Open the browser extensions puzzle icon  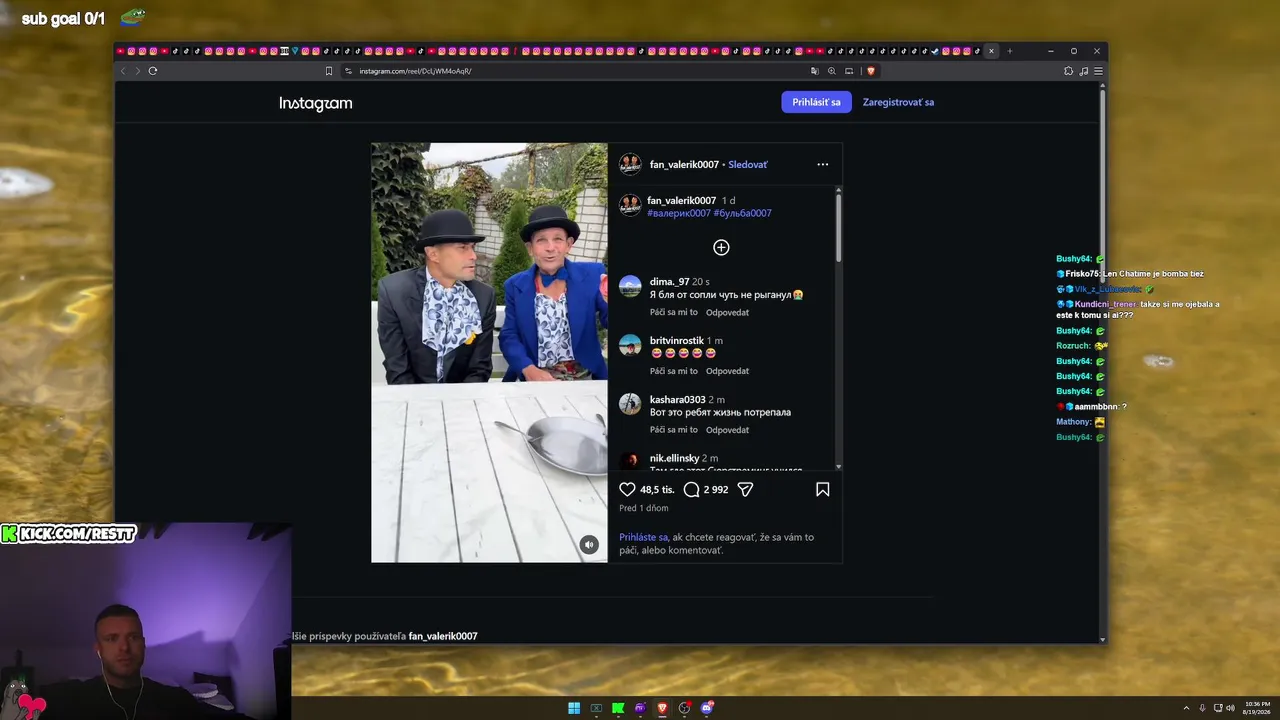coord(1068,71)
